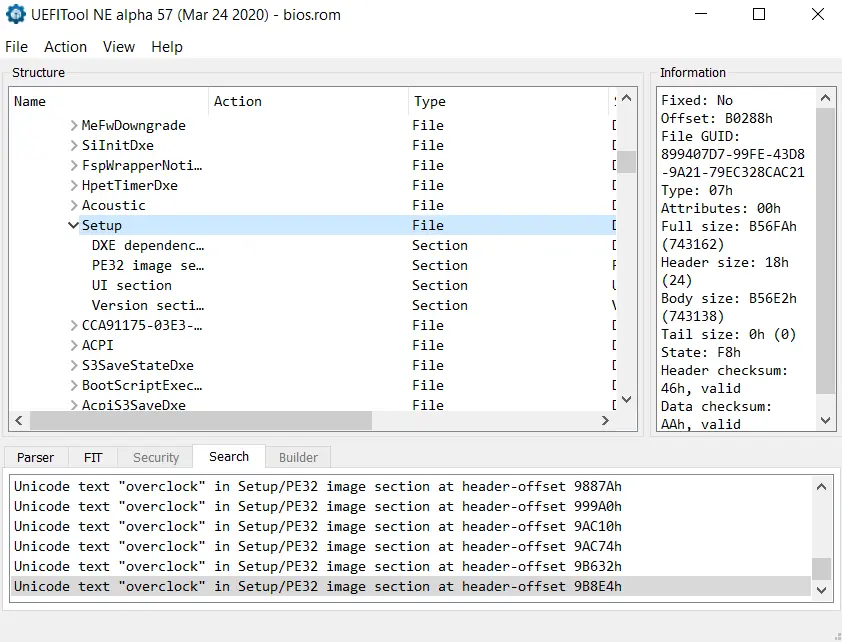Open the Help menu

click(x=166, y=47)
